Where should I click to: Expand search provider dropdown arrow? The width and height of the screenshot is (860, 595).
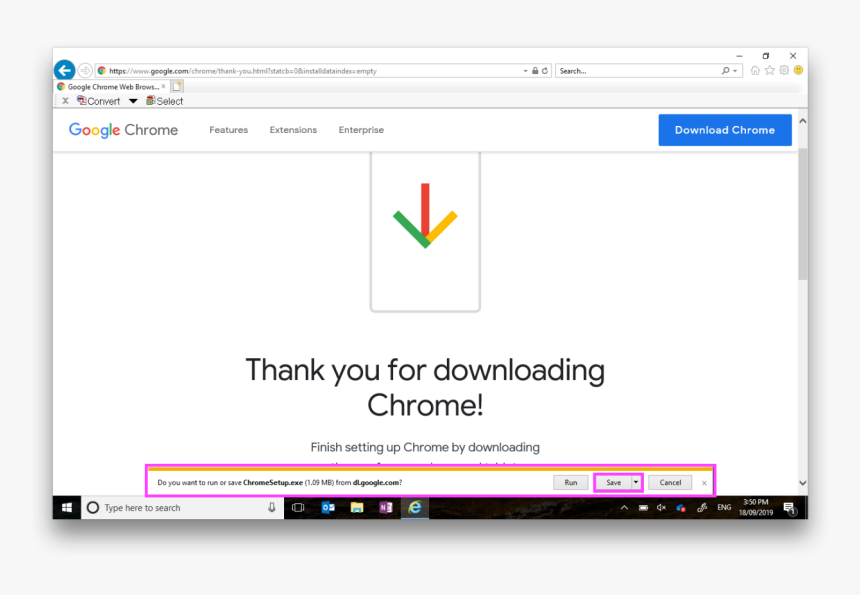[735, 71]
